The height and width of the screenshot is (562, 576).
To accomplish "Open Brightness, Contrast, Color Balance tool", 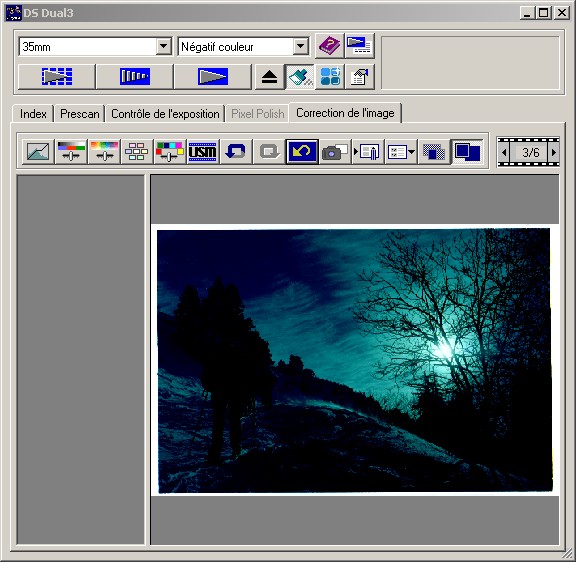I will [71, 151].
